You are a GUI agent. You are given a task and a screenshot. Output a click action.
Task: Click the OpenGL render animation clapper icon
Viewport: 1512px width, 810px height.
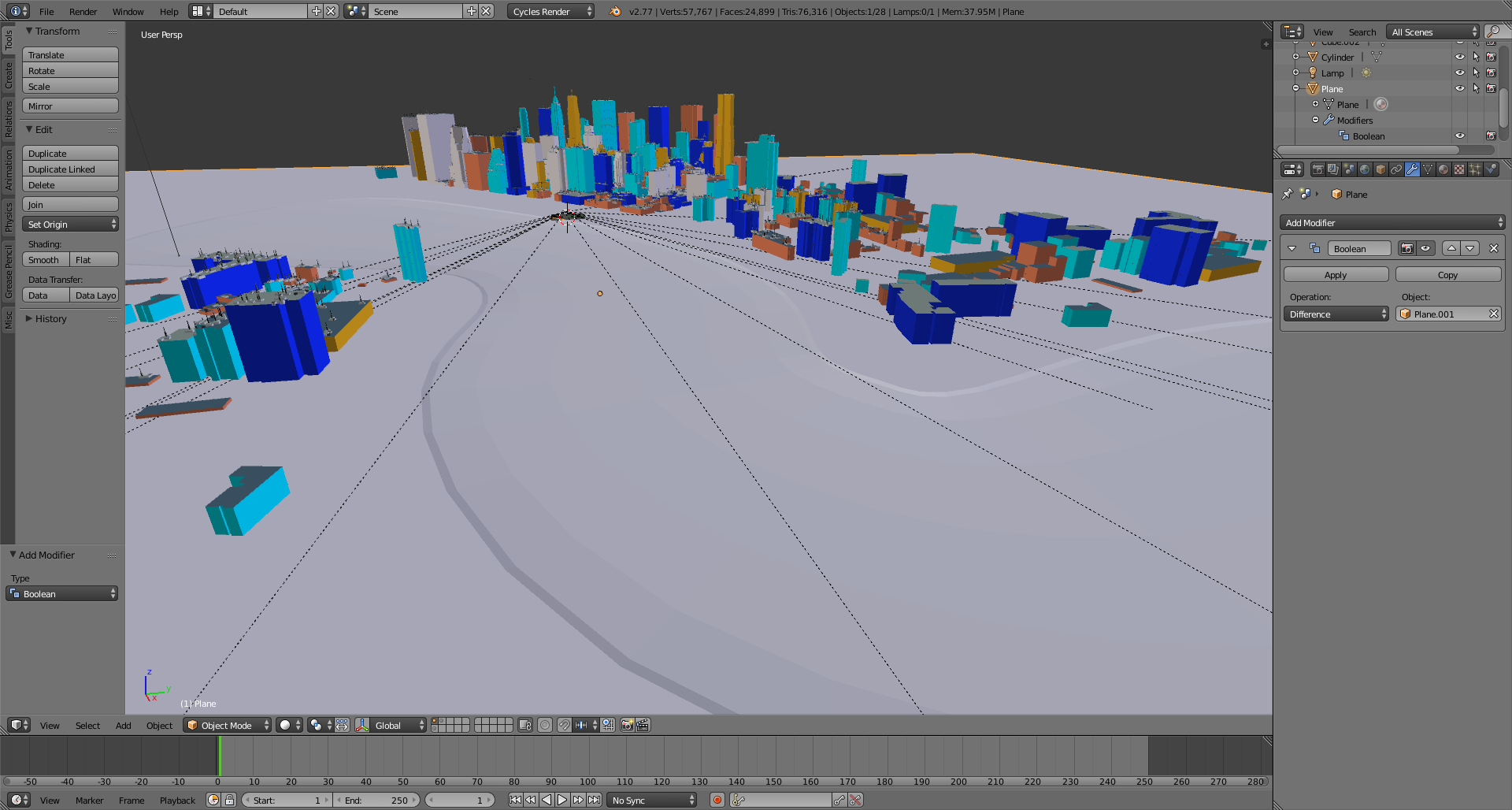(643, 725)
